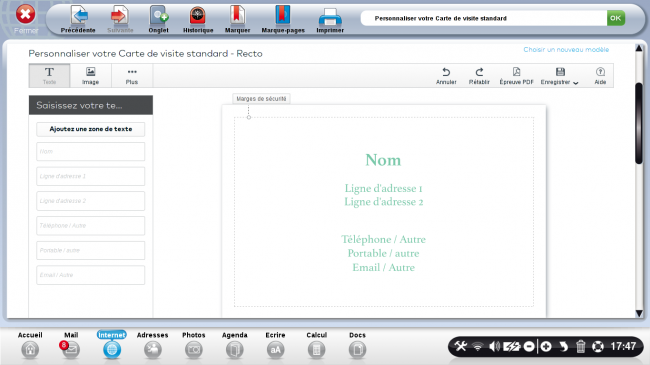The image size is (650, 365).
Task: Bookmark this page with Marquer
Action: pos(238,19)
